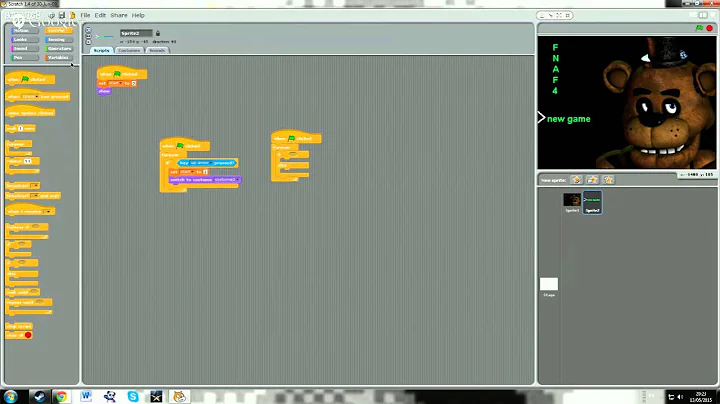Open the Share menu
Viewport: 720px width, 404px height.
119,15
